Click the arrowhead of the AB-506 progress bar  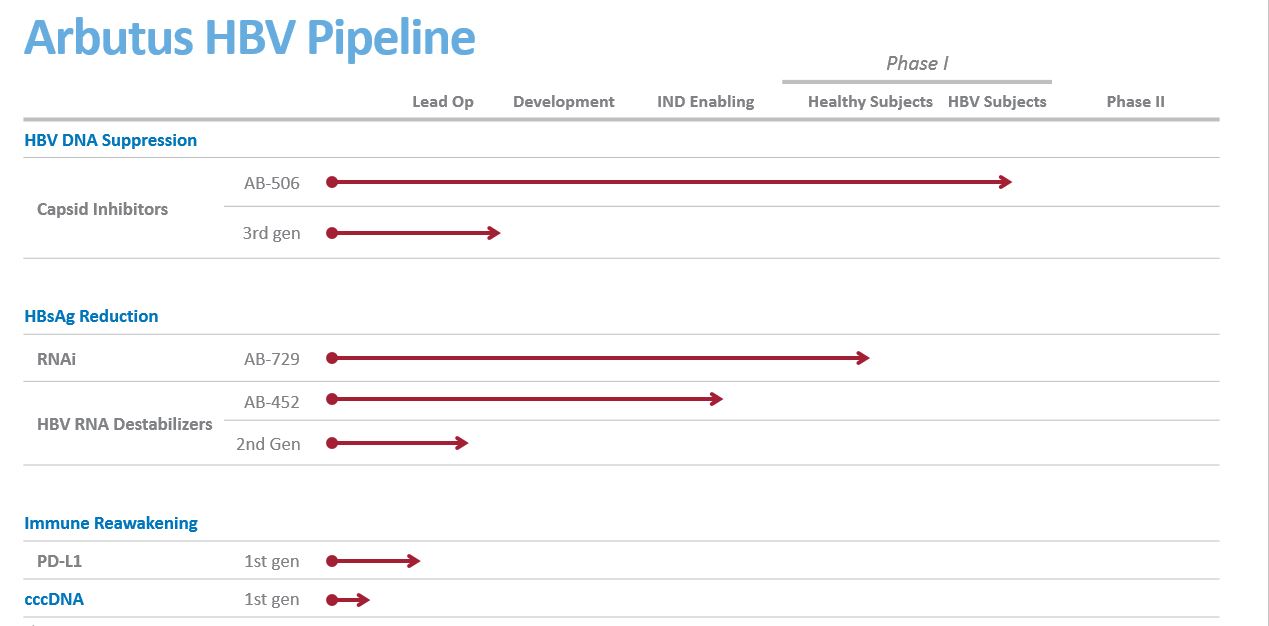tap(1006, 182)
